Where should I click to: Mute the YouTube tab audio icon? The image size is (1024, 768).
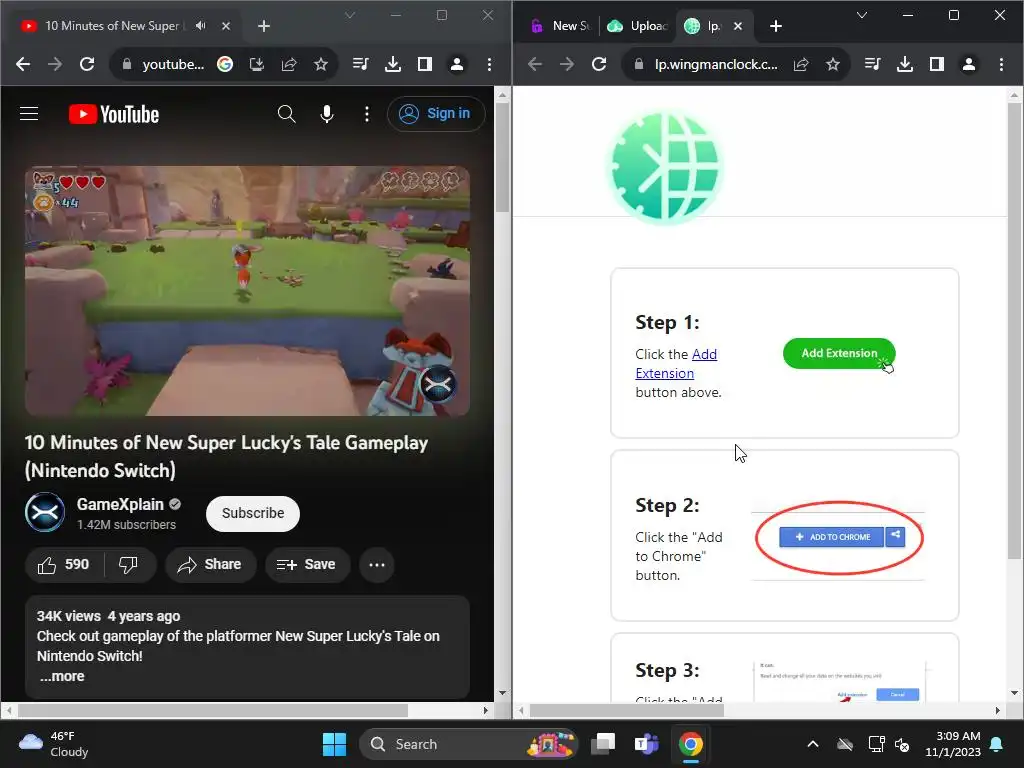click(200, 25)
